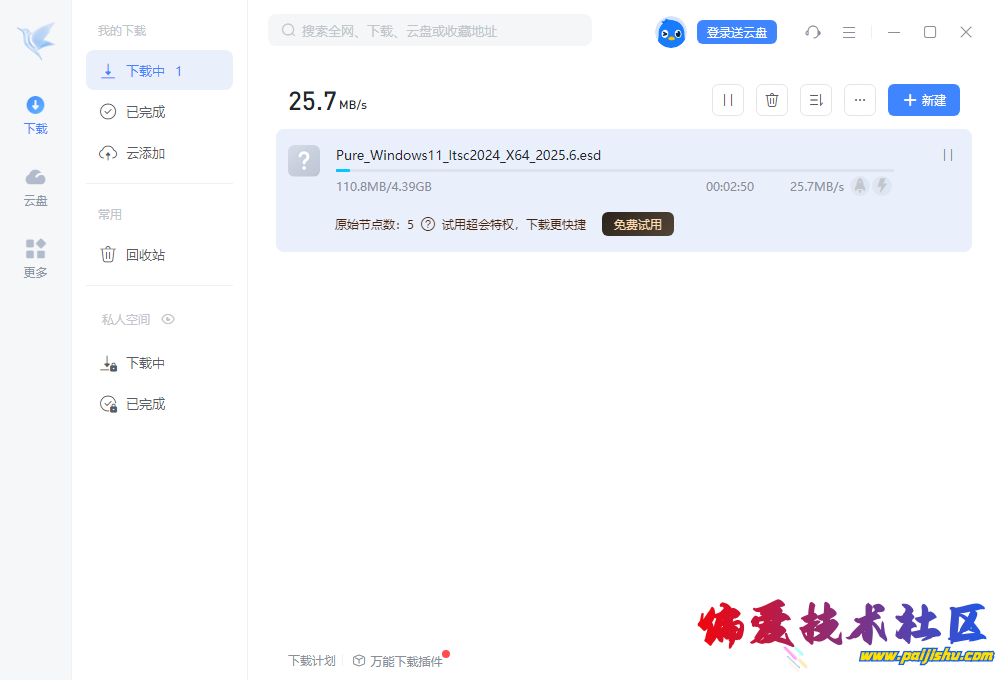Click the rocket speed-boost icon on the task

click(861, 185)
